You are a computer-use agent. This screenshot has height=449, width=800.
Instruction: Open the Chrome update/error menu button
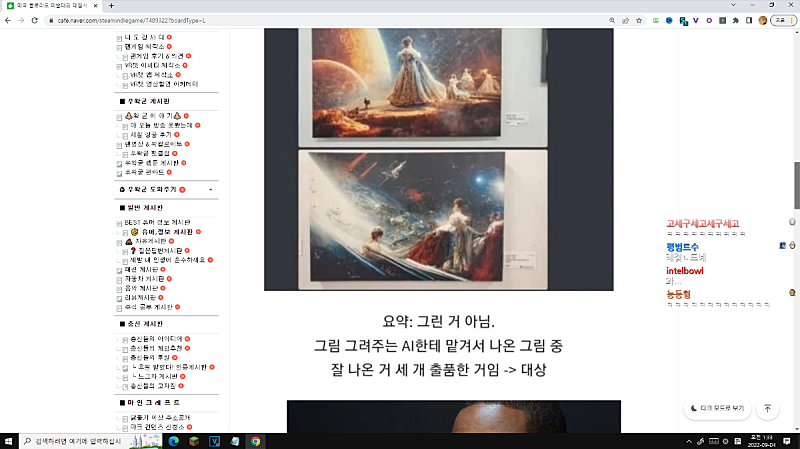[784, 20]
